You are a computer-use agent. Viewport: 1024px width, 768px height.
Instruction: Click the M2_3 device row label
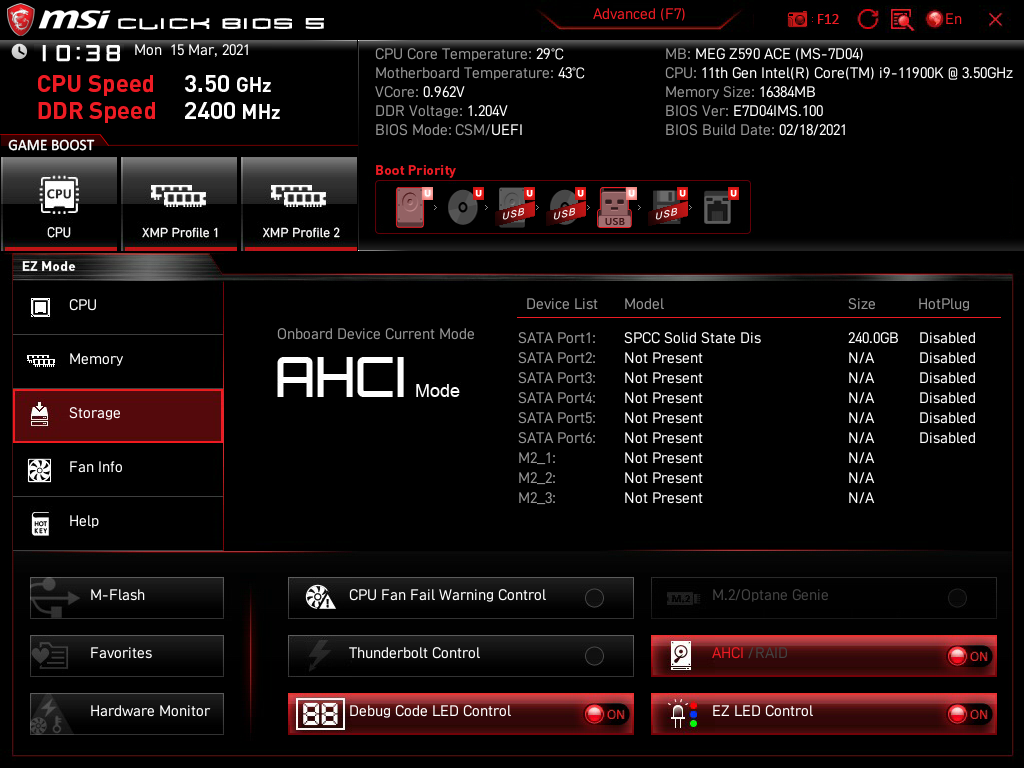click(537, 498)
